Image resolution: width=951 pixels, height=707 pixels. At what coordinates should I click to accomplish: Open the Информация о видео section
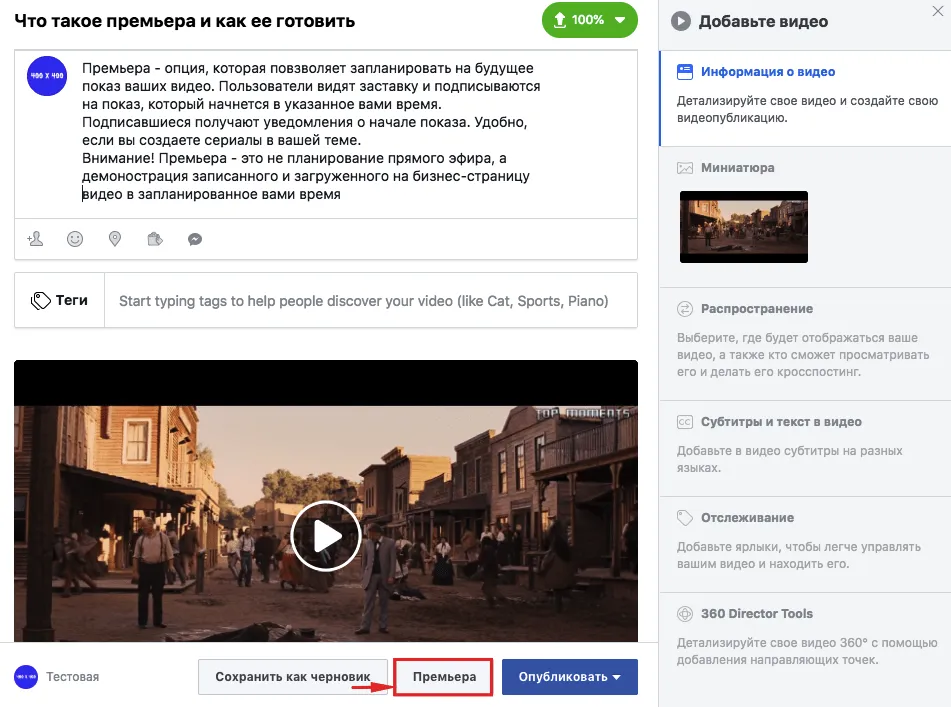(x=805, y=98)
